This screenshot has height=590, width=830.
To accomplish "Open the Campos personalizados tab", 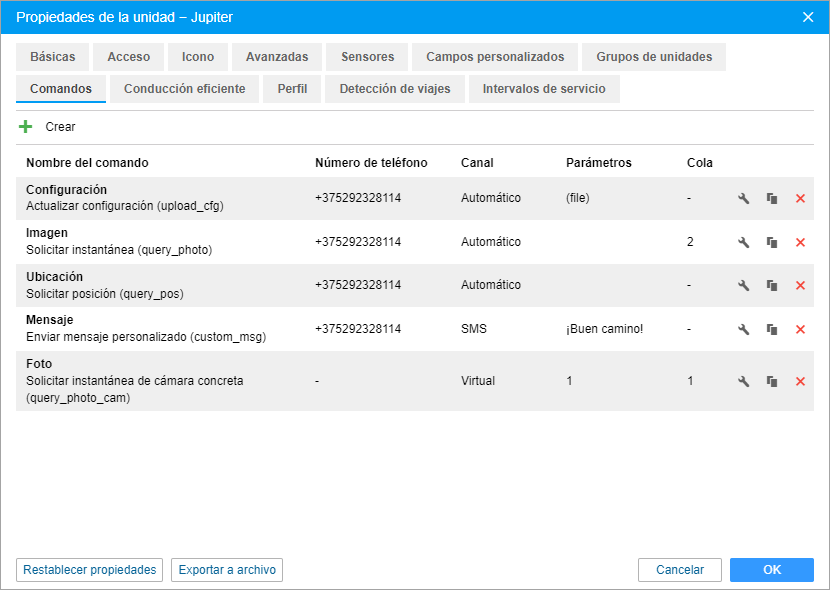I will (495, 57).
